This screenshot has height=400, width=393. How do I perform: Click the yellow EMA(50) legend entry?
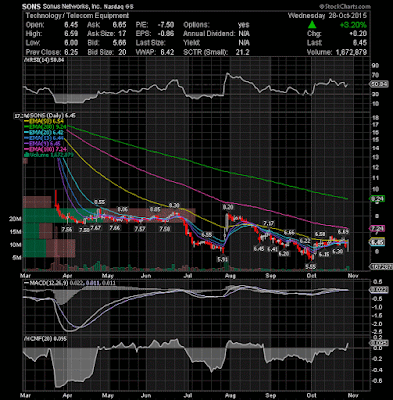43,121
